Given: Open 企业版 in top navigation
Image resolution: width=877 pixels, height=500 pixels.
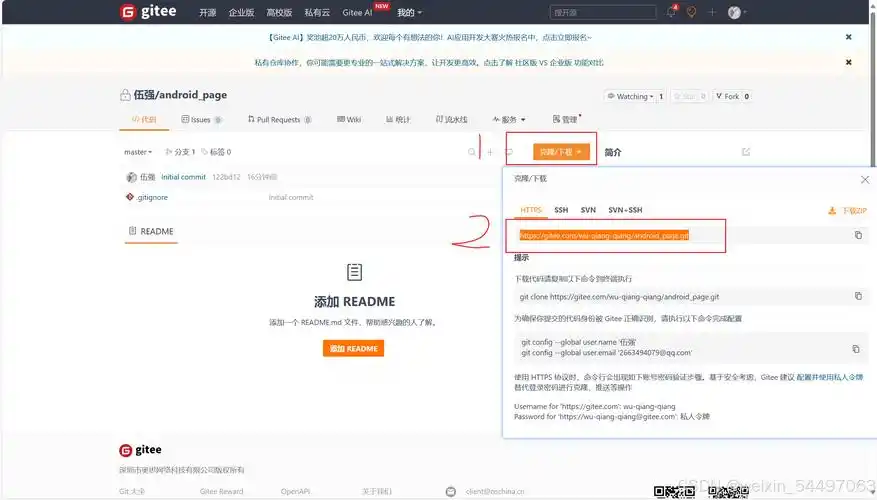Looking at the screenshot, I should coord(241,12).
